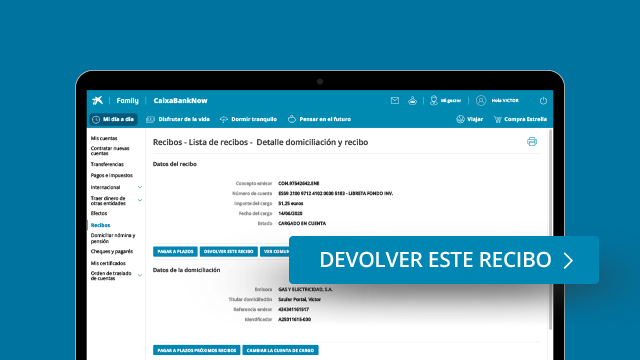Click issuer name GAS Y ELECTRICIDAD, S.A.
Screen dimensions: 640x360
pyautogui.click(x=305, y=289)
